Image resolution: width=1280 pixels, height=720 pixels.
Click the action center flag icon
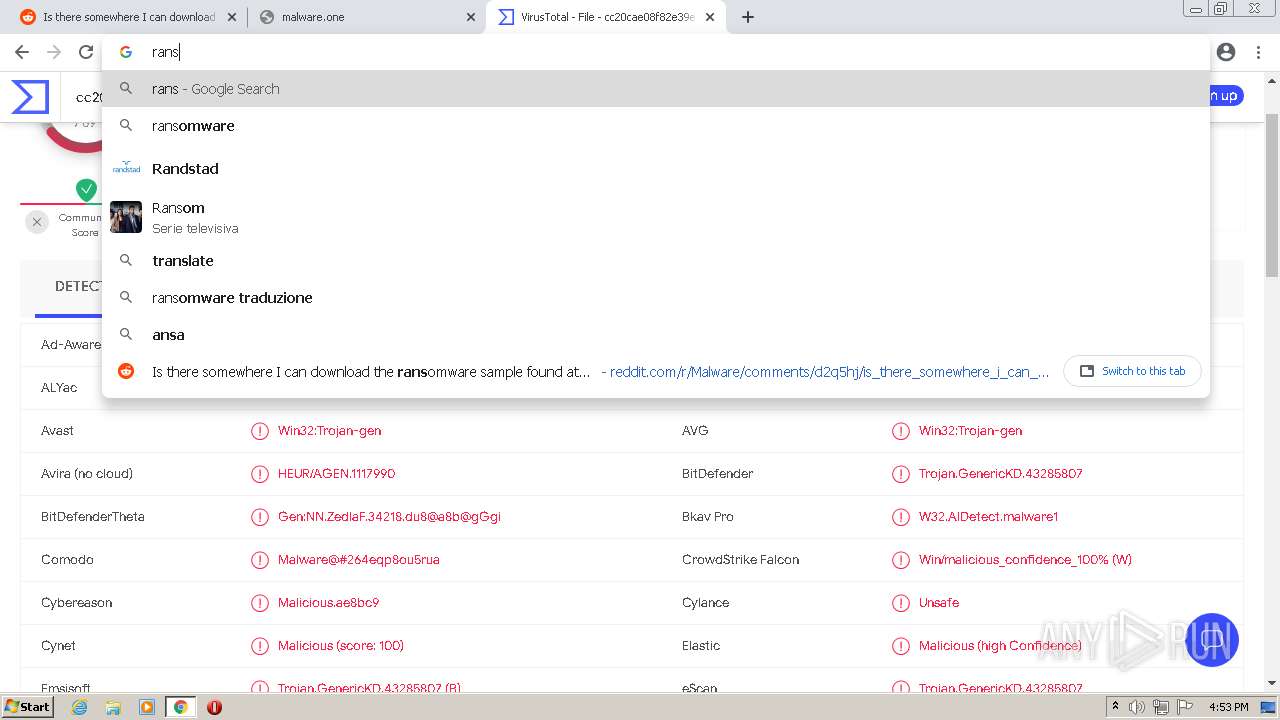[1184, 707]
